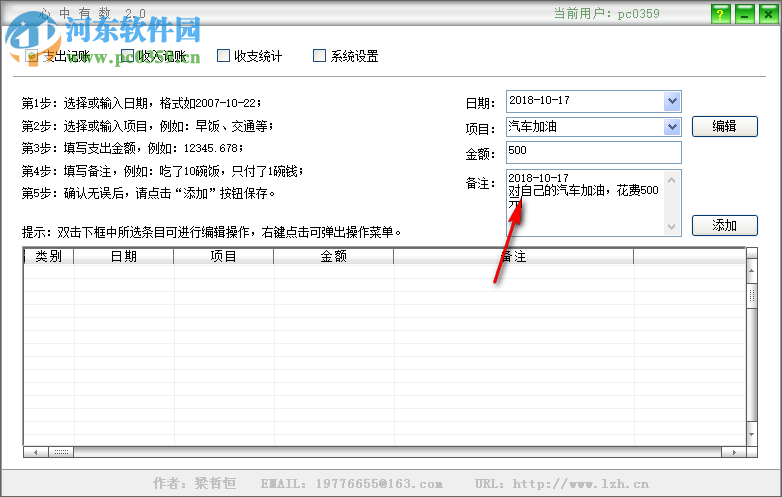Click the 备注 column header in table
The image size is (782, 497).
514,256
